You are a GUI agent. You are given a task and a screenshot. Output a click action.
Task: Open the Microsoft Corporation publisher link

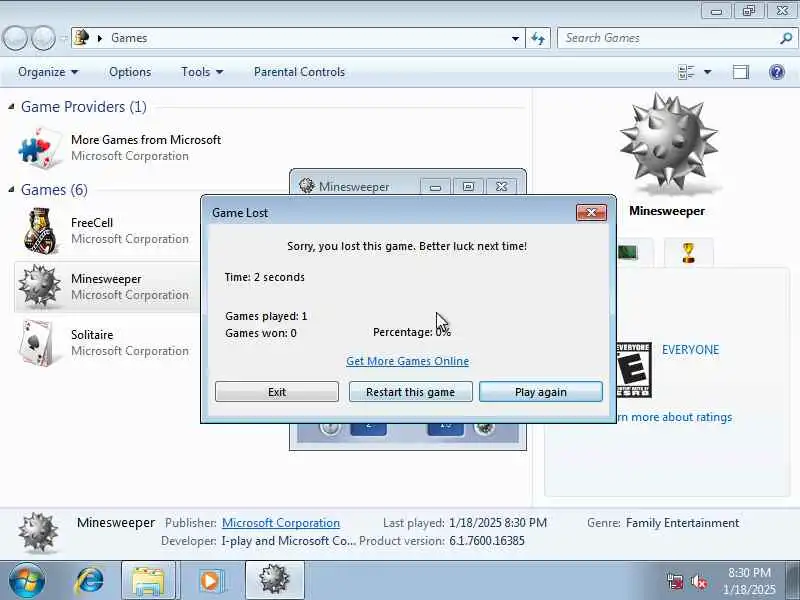(281, 523)
